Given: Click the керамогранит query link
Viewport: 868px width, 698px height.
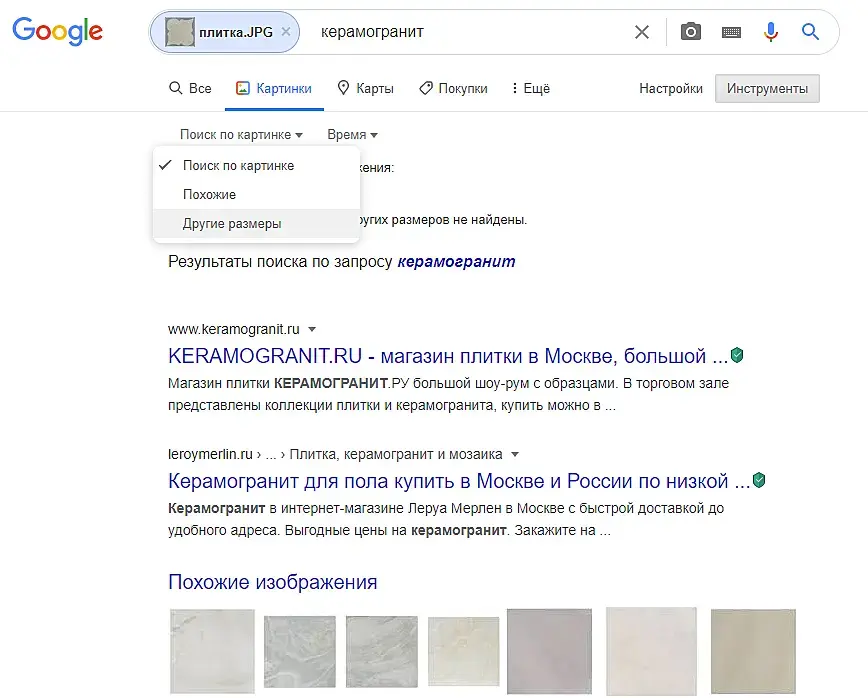Looking at the screenshot, I should (456, 261).
